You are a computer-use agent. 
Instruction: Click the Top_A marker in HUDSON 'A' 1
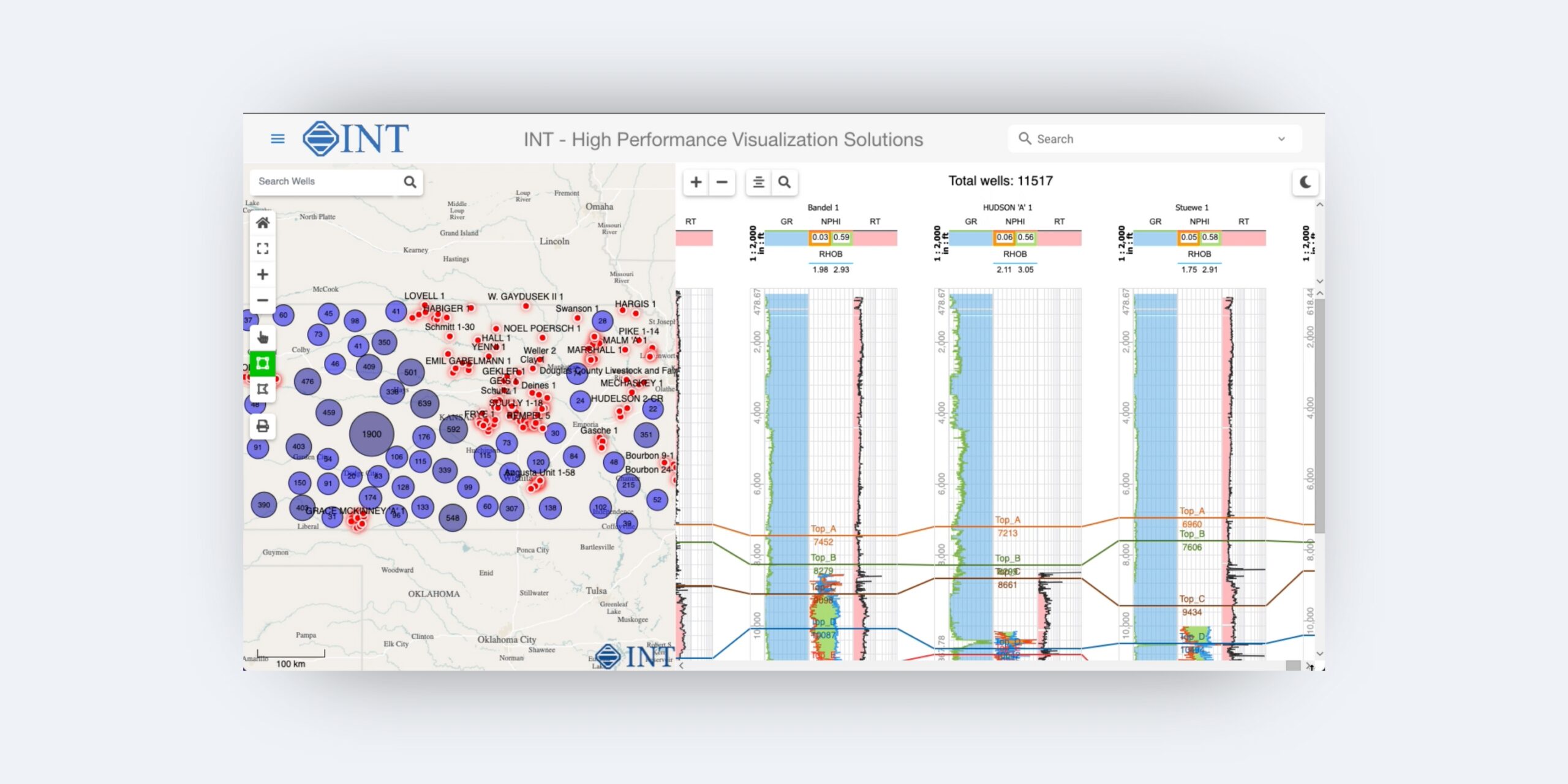point(1008,520)
